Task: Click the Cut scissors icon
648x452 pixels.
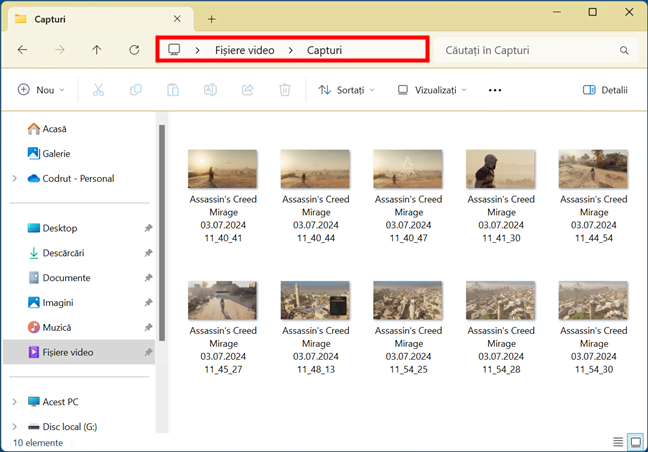Action: point(98,90)
